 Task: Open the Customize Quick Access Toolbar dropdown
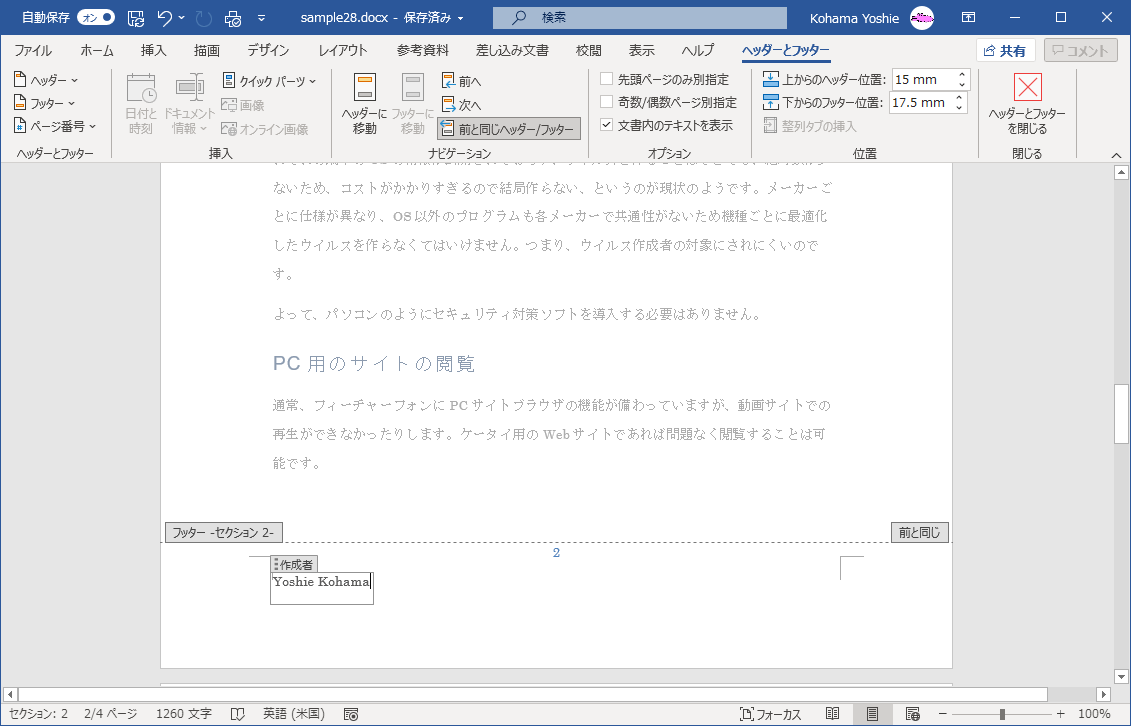coord(261,18)
